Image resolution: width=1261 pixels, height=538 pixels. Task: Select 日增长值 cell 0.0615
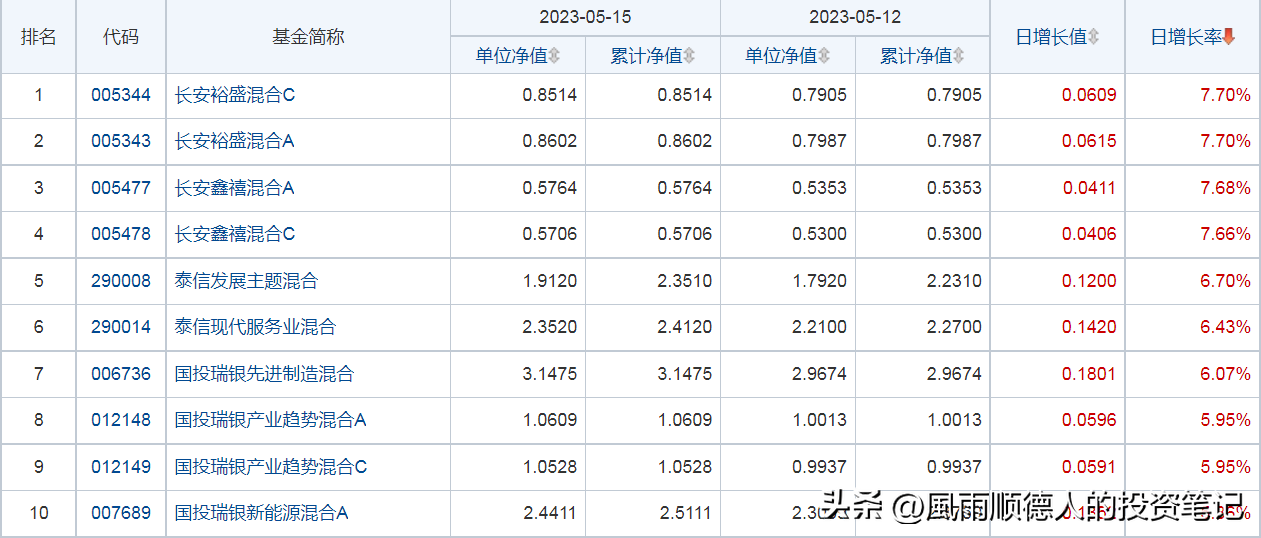point(1090,141)
